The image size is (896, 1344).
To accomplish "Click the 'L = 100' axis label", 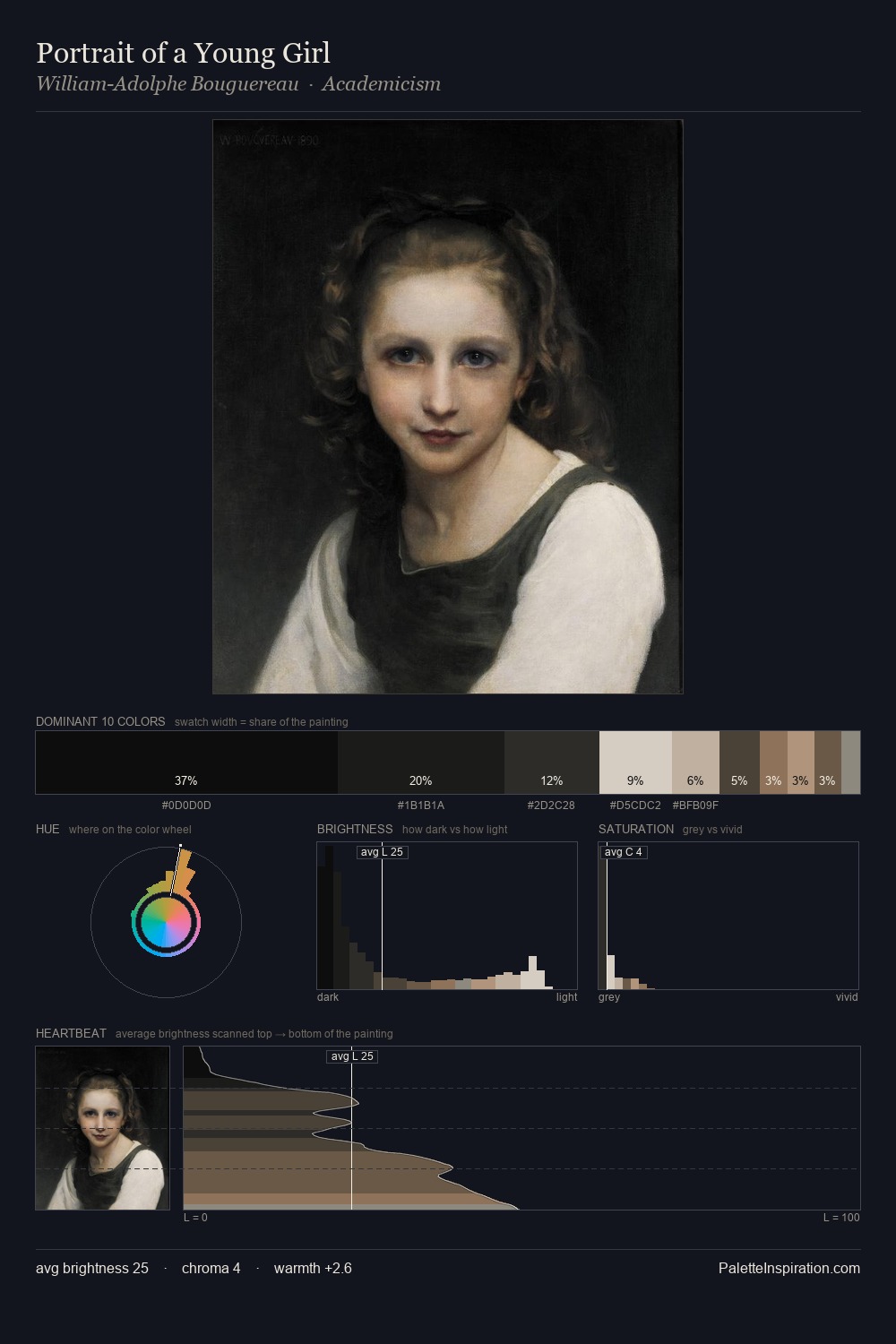I will coord(841,1218).
